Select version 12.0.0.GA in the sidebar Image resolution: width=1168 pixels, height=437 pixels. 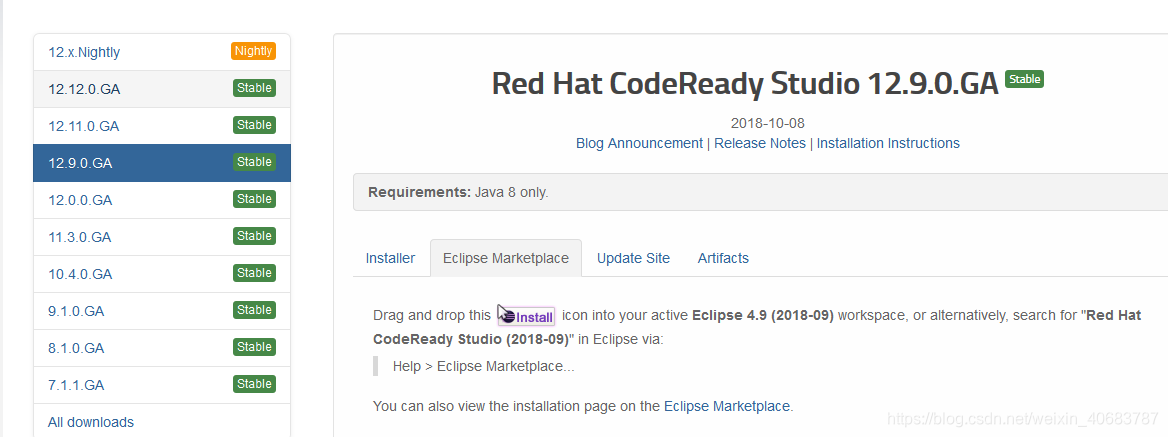point(162,200)
